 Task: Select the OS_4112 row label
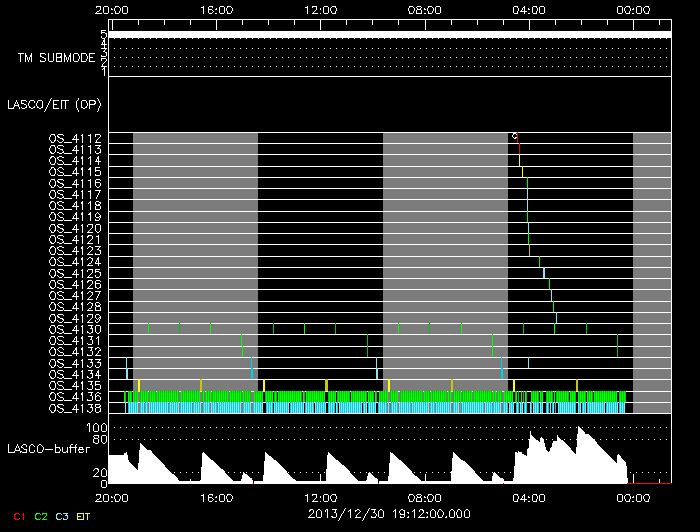coord(75,138)
